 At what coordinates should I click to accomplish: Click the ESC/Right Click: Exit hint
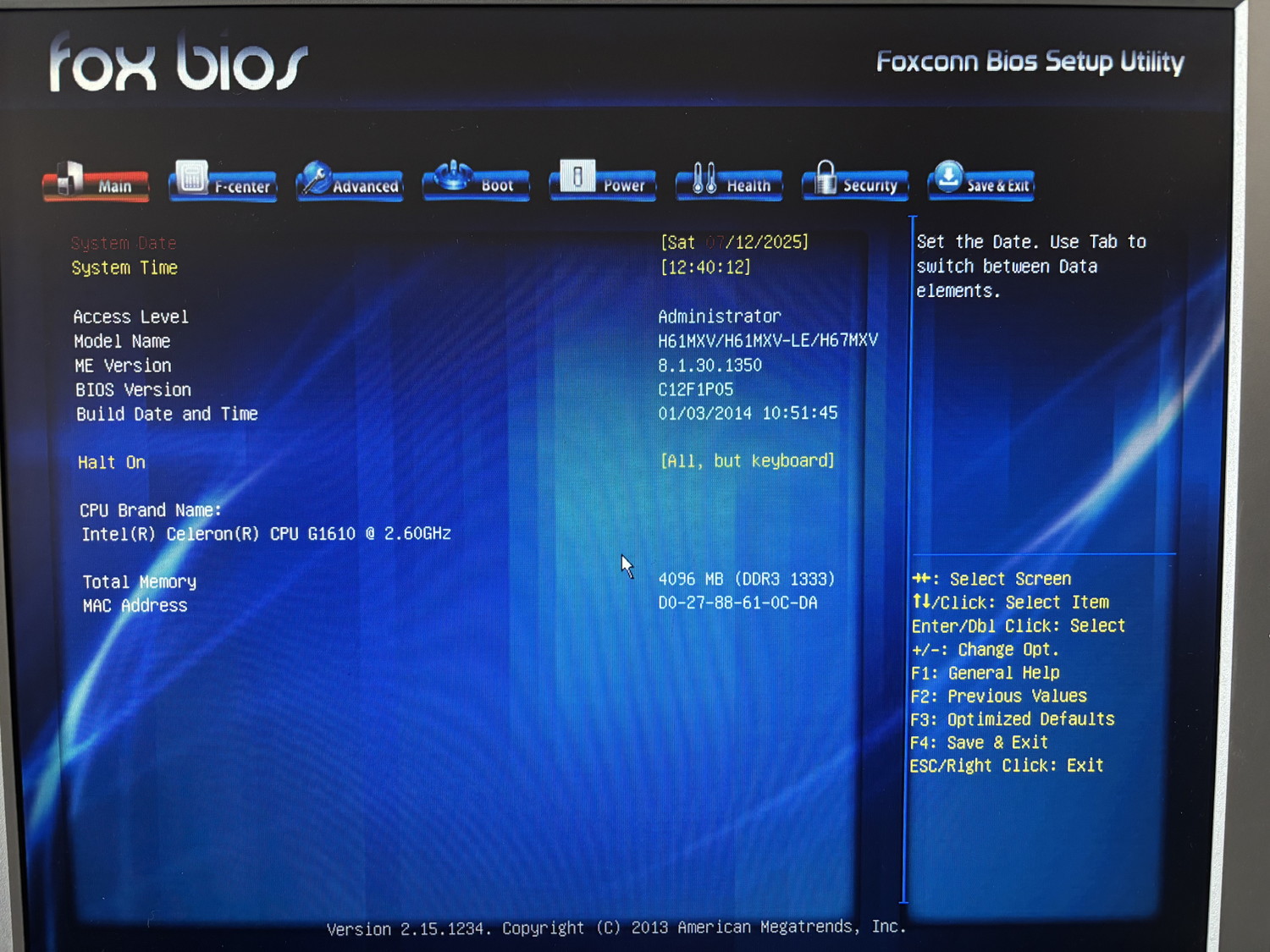coord(1007,766)
